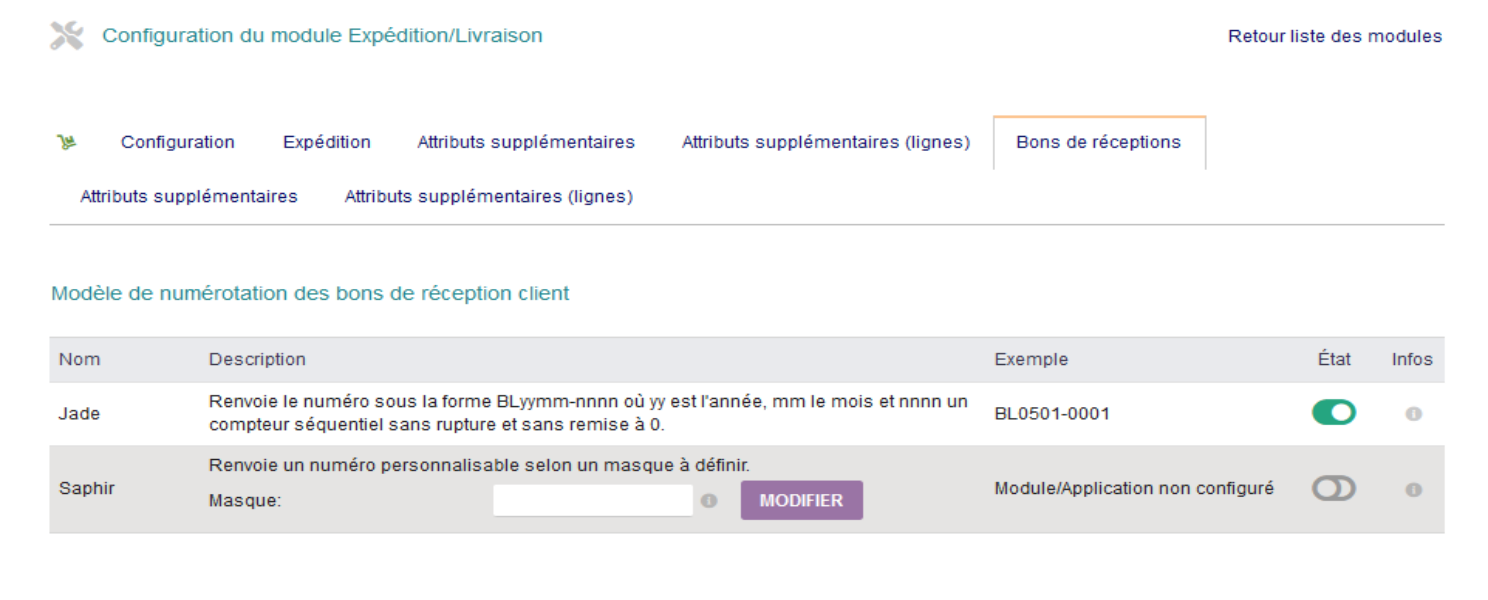
Task: Click the Nom column header
Action: pyautogui.click(x=80, y=359)
